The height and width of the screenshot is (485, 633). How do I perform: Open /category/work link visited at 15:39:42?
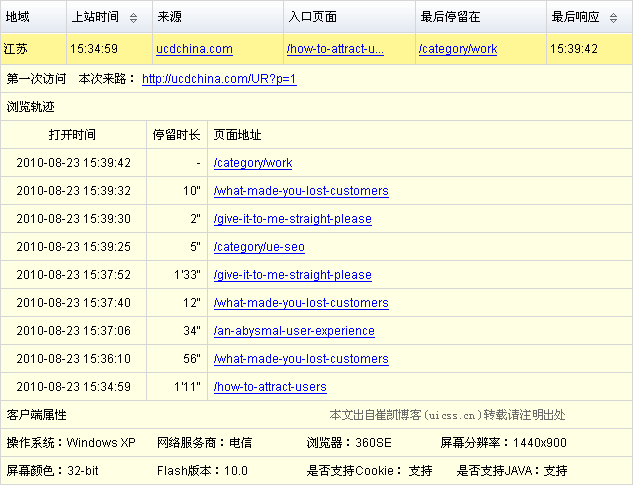tap(252, 163)
